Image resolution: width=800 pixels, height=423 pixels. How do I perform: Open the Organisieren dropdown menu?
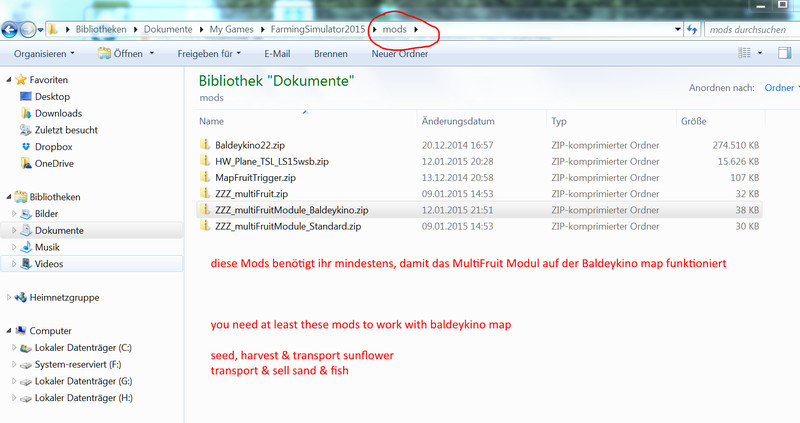click(x=44, y=53)
